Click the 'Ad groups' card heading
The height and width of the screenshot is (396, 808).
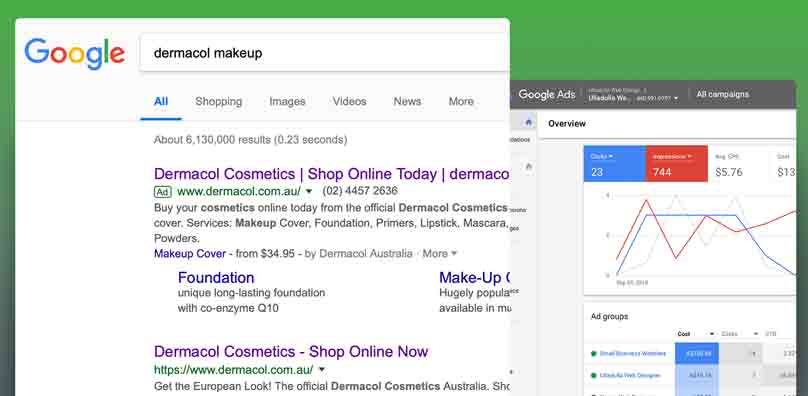(609, 317)
